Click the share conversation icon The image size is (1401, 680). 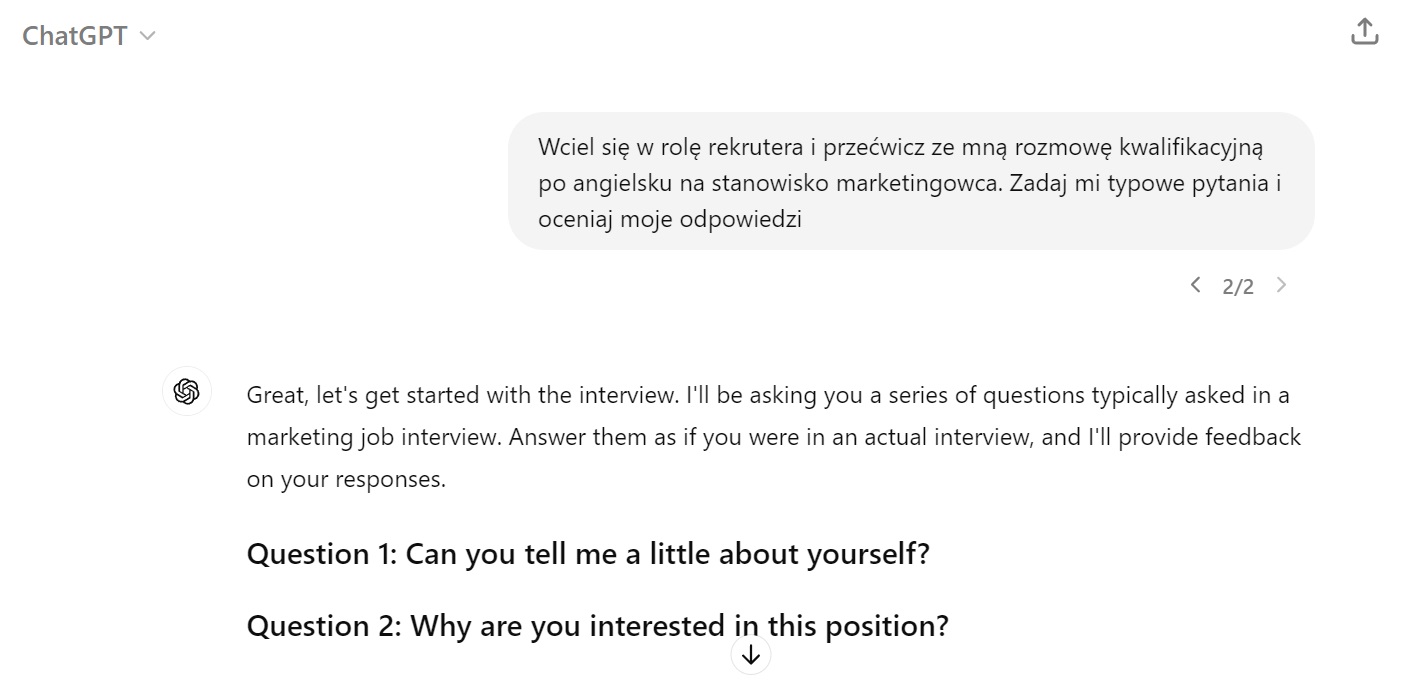coord(1364,32)
